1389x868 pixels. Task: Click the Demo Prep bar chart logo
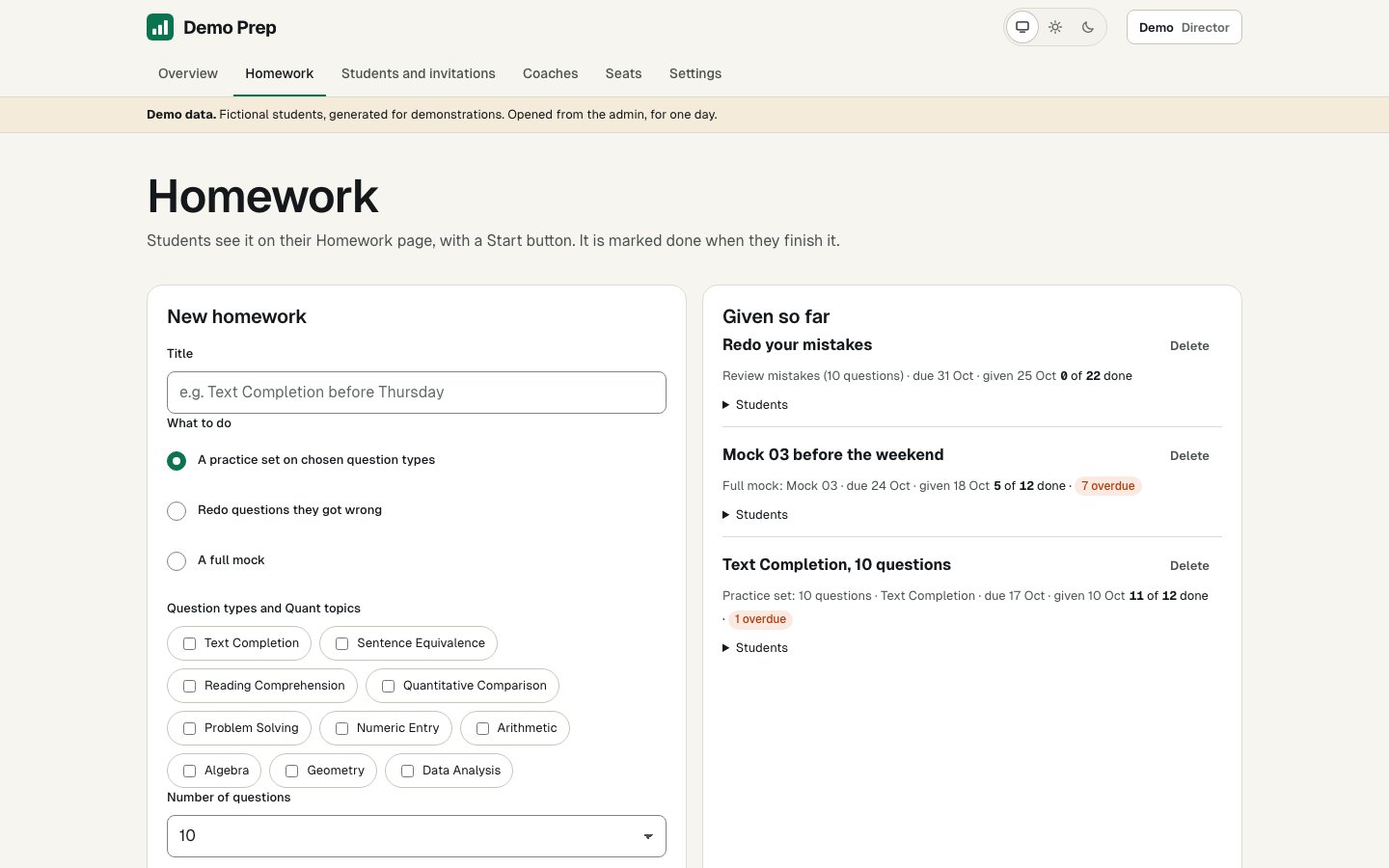pyautogui.click(x=160, y=27)
